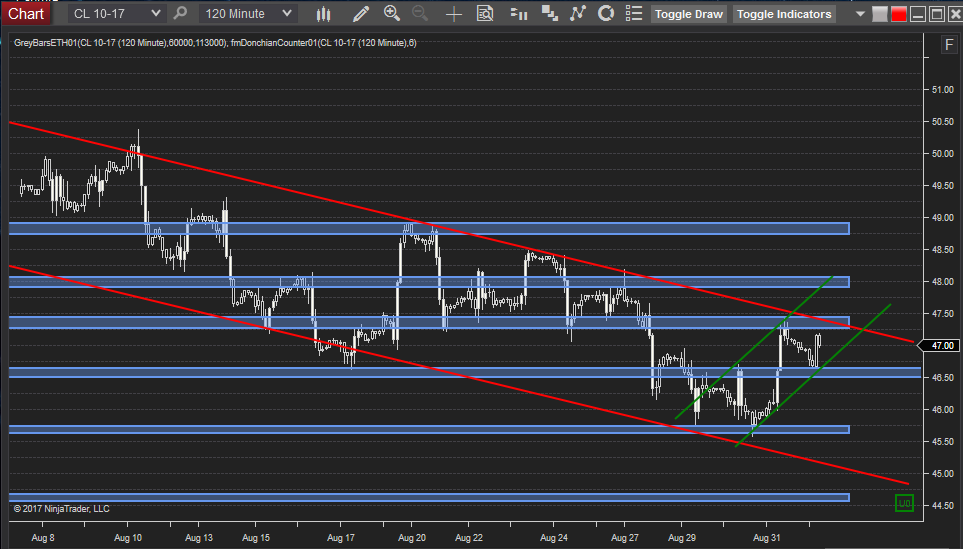Click the 51.00 price axis label

point(942,90)
